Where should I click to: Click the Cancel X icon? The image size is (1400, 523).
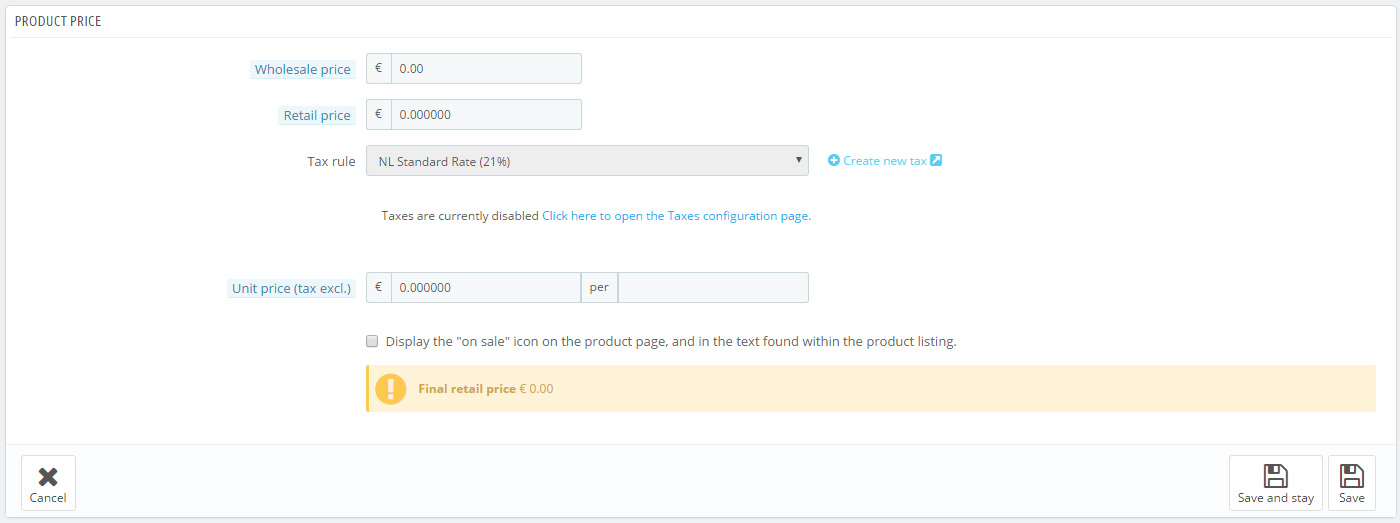48,476
